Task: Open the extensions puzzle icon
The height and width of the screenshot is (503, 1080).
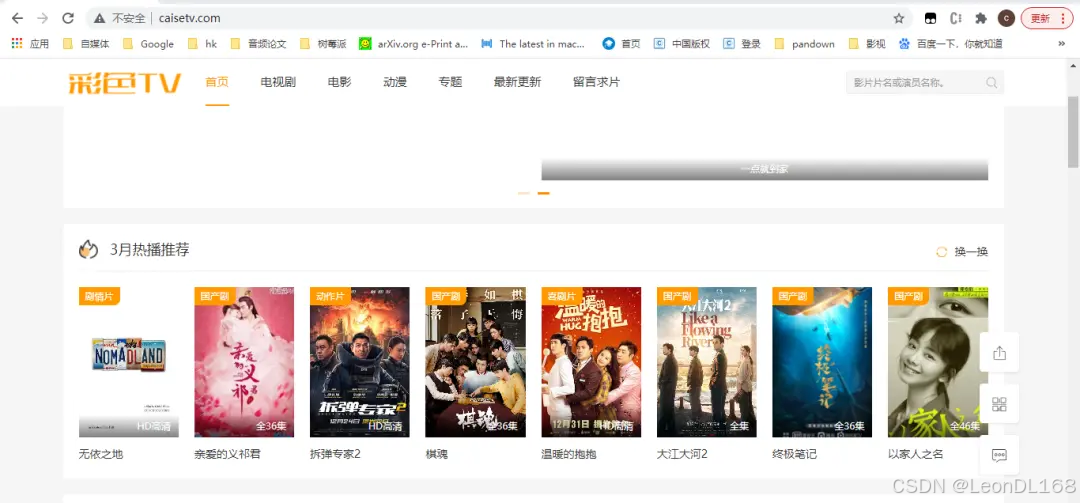Action: [981, 19]
